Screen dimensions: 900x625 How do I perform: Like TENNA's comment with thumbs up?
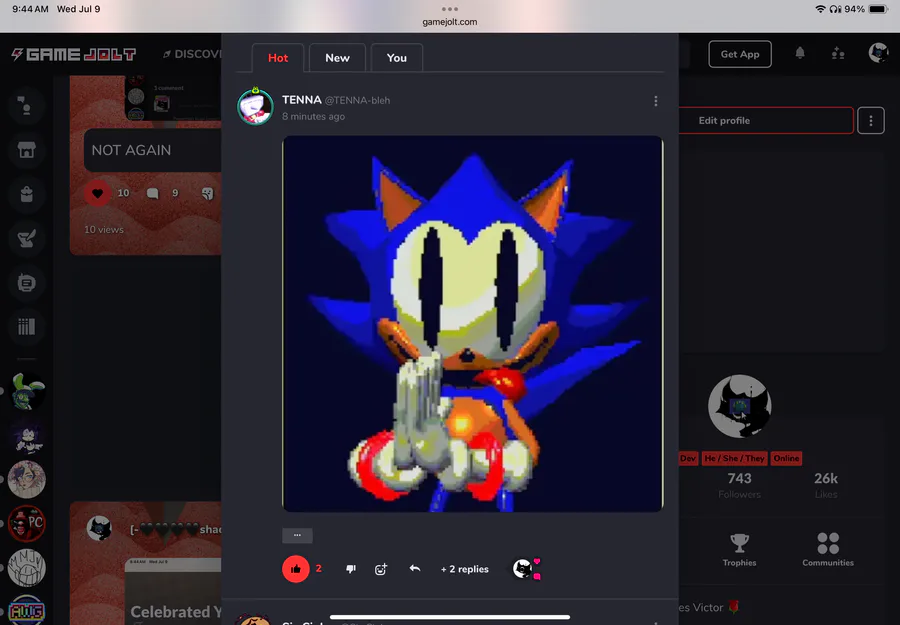(x=296, y=569)
